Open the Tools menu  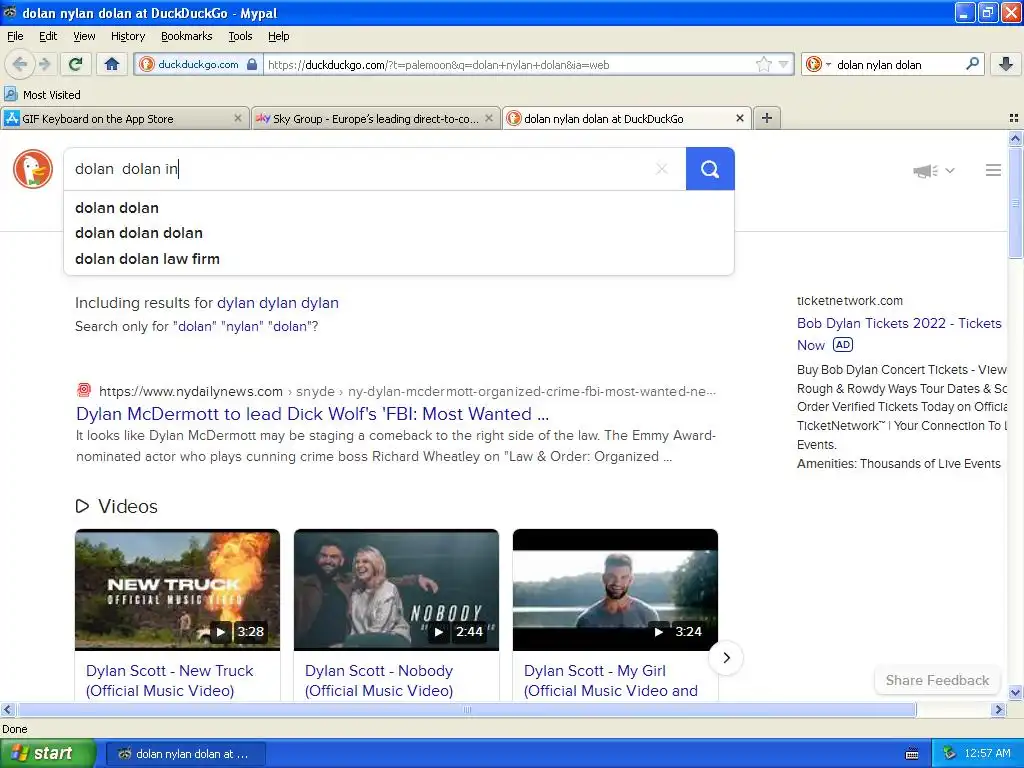click(x=240, y=36)
